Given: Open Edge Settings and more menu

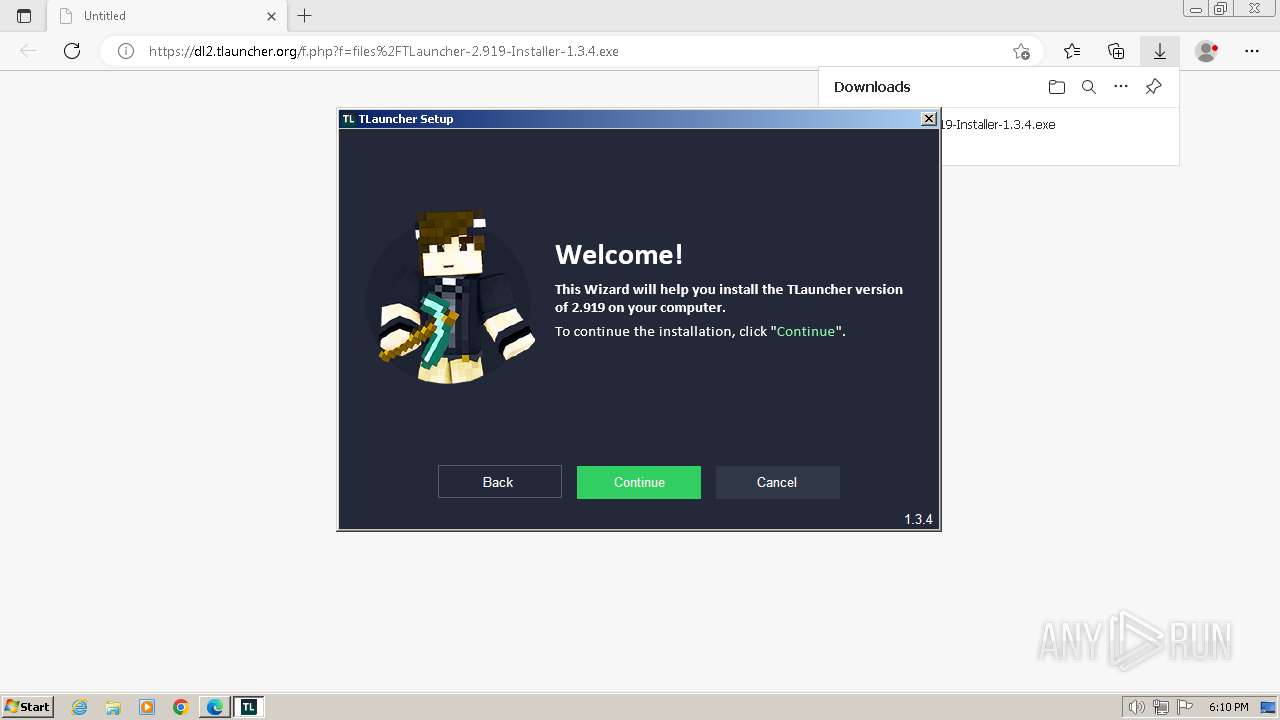Looking at the screenshot, I should (1252, 51).
